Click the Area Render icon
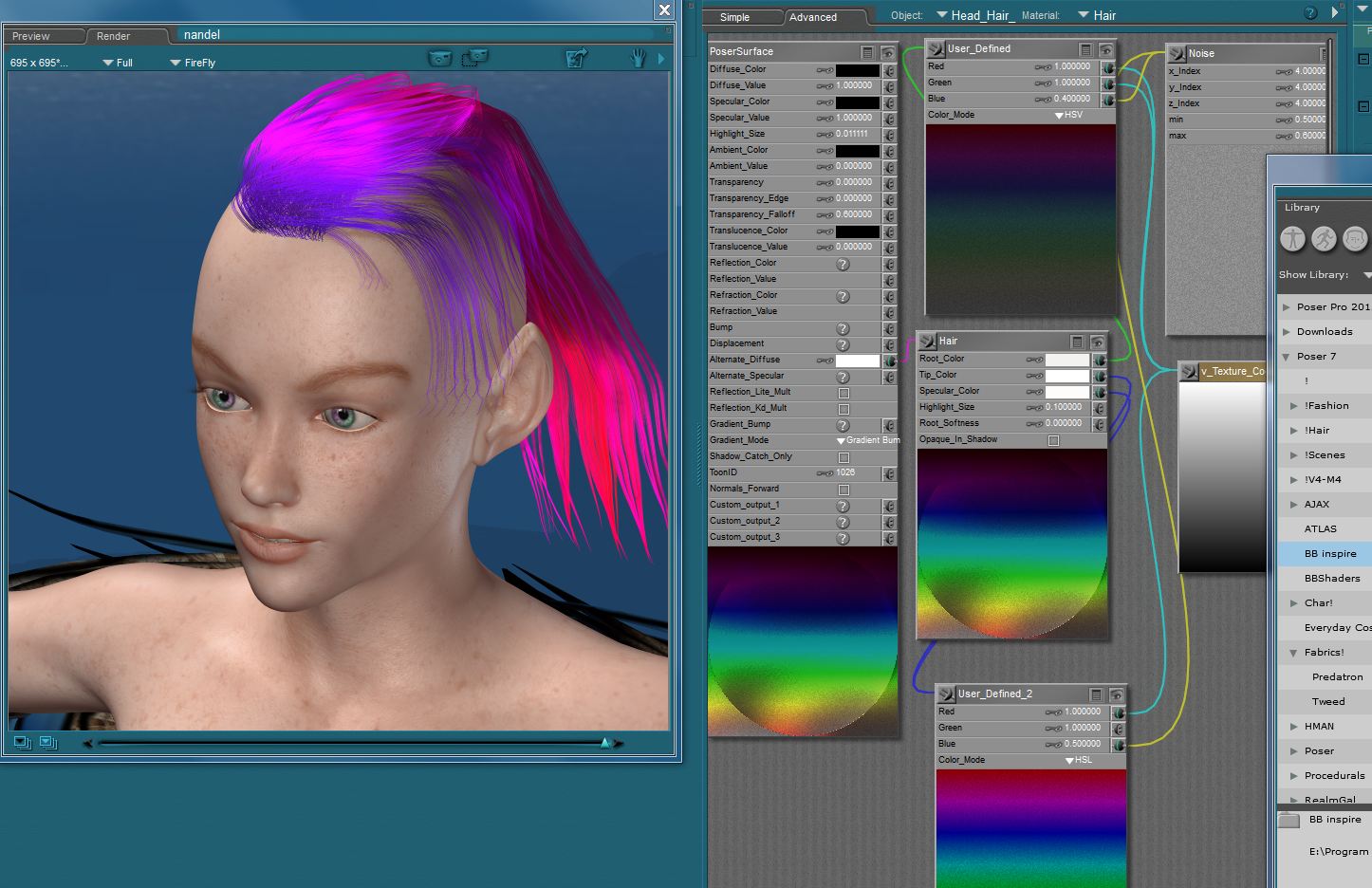Viewport: 1372px width, 888px height. click(x=474, y=59)
